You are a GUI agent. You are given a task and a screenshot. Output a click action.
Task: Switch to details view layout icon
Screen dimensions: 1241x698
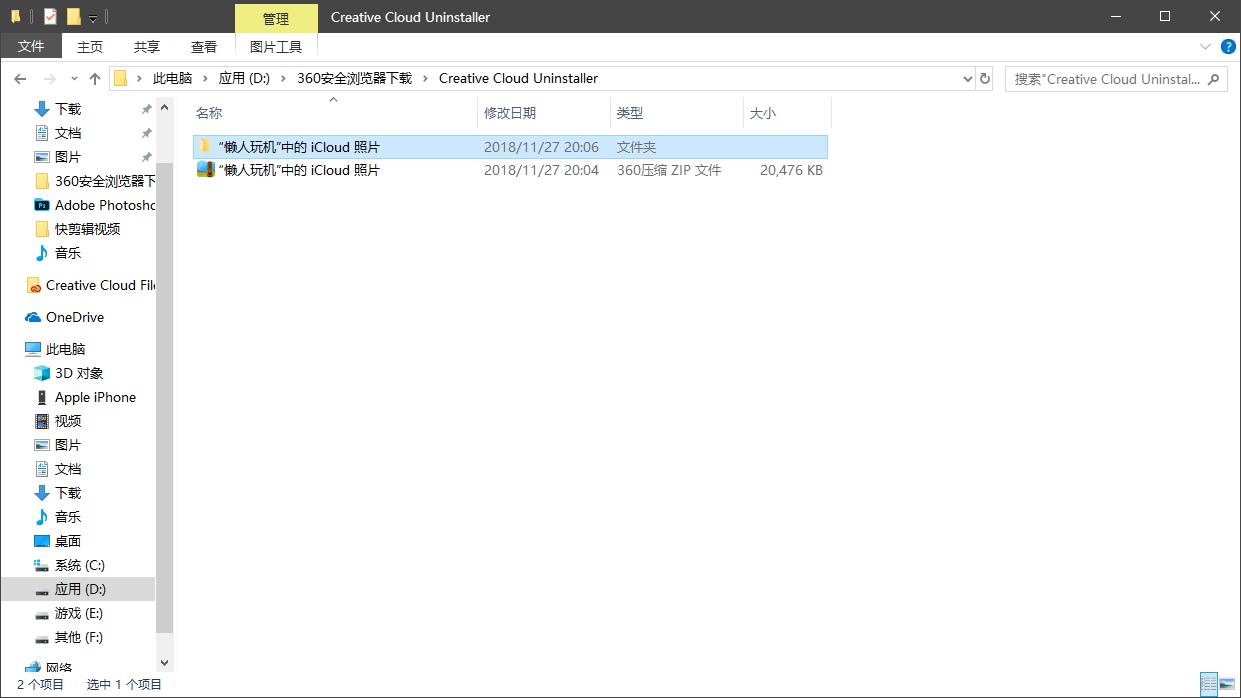coord(1208,684)
